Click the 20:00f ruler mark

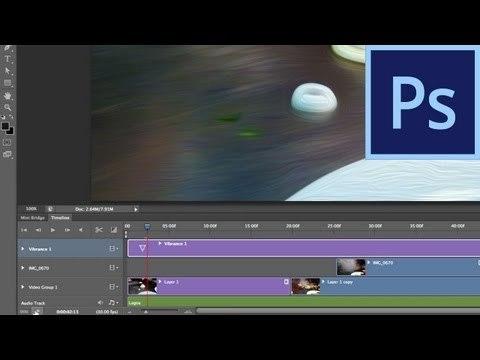point(293,226)
